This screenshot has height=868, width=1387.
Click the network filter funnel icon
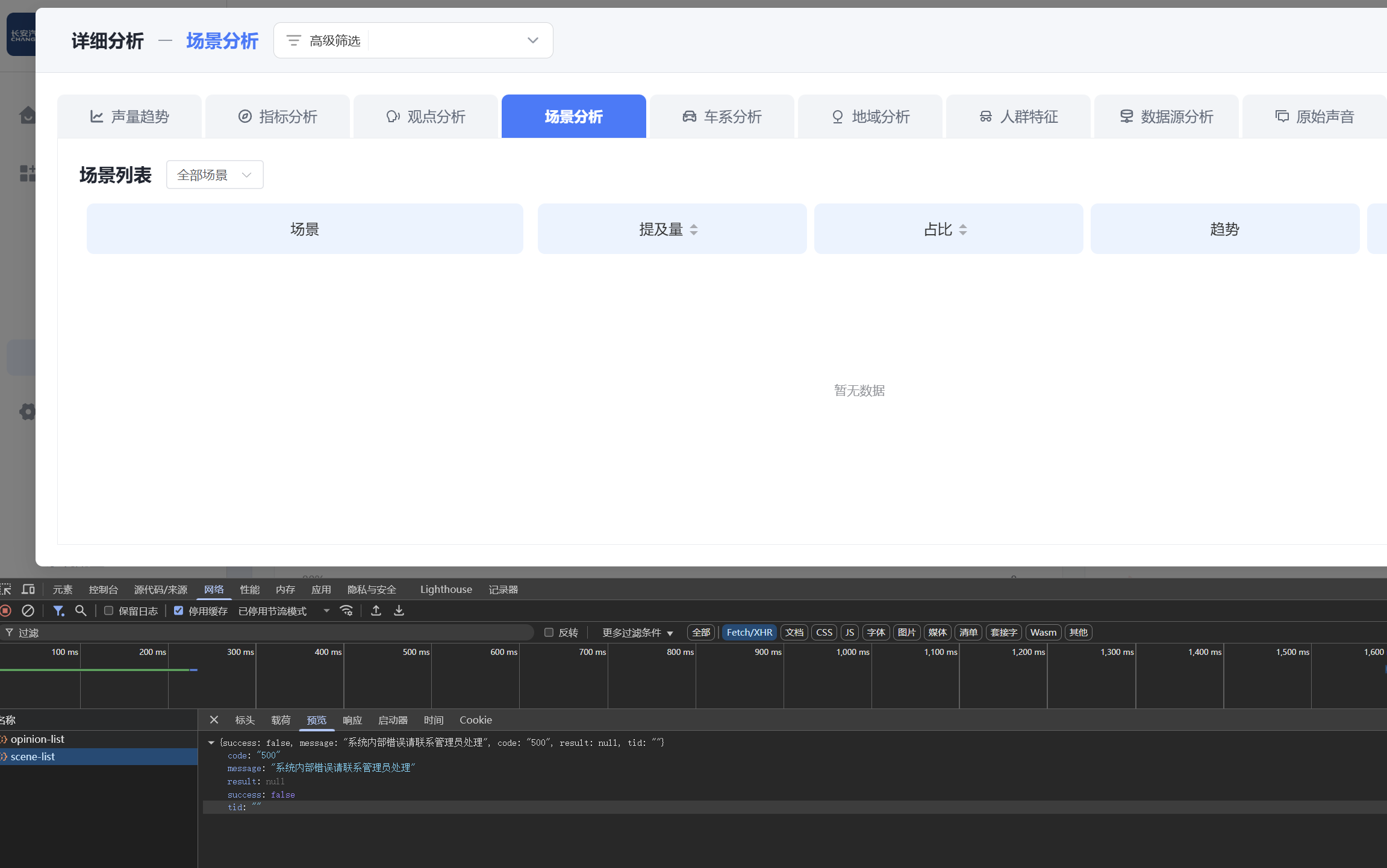[x=58, y=611]
